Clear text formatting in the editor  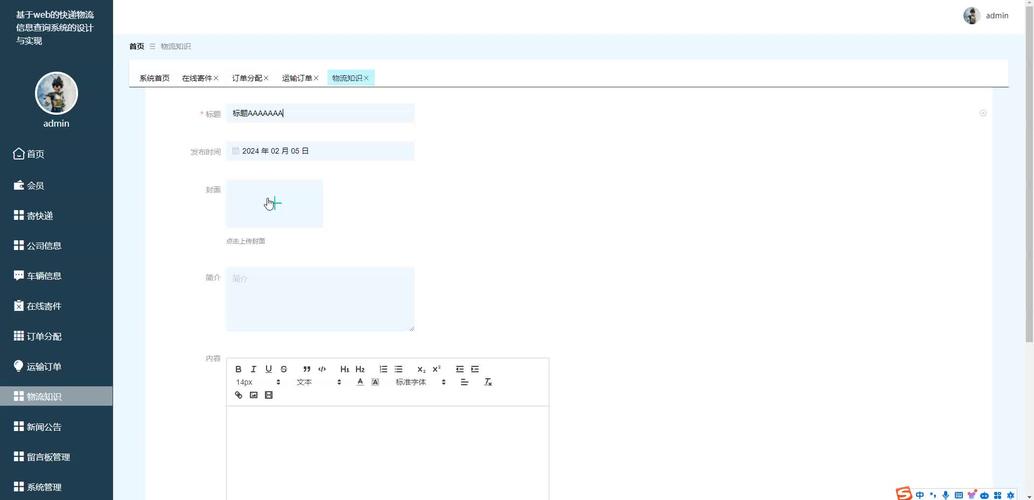click(x=488, y=382)
